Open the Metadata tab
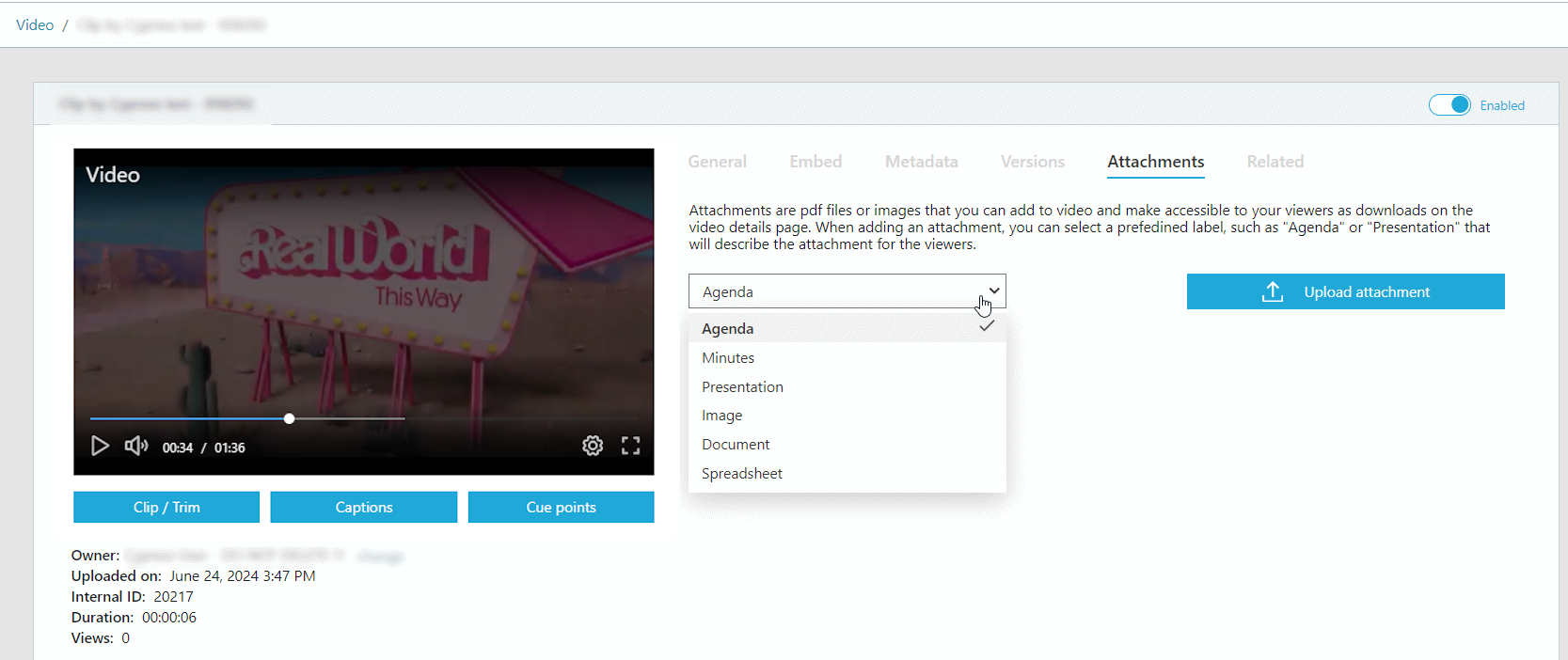The height and width of the screenshot is (660, 1568). tap(921, 162)
